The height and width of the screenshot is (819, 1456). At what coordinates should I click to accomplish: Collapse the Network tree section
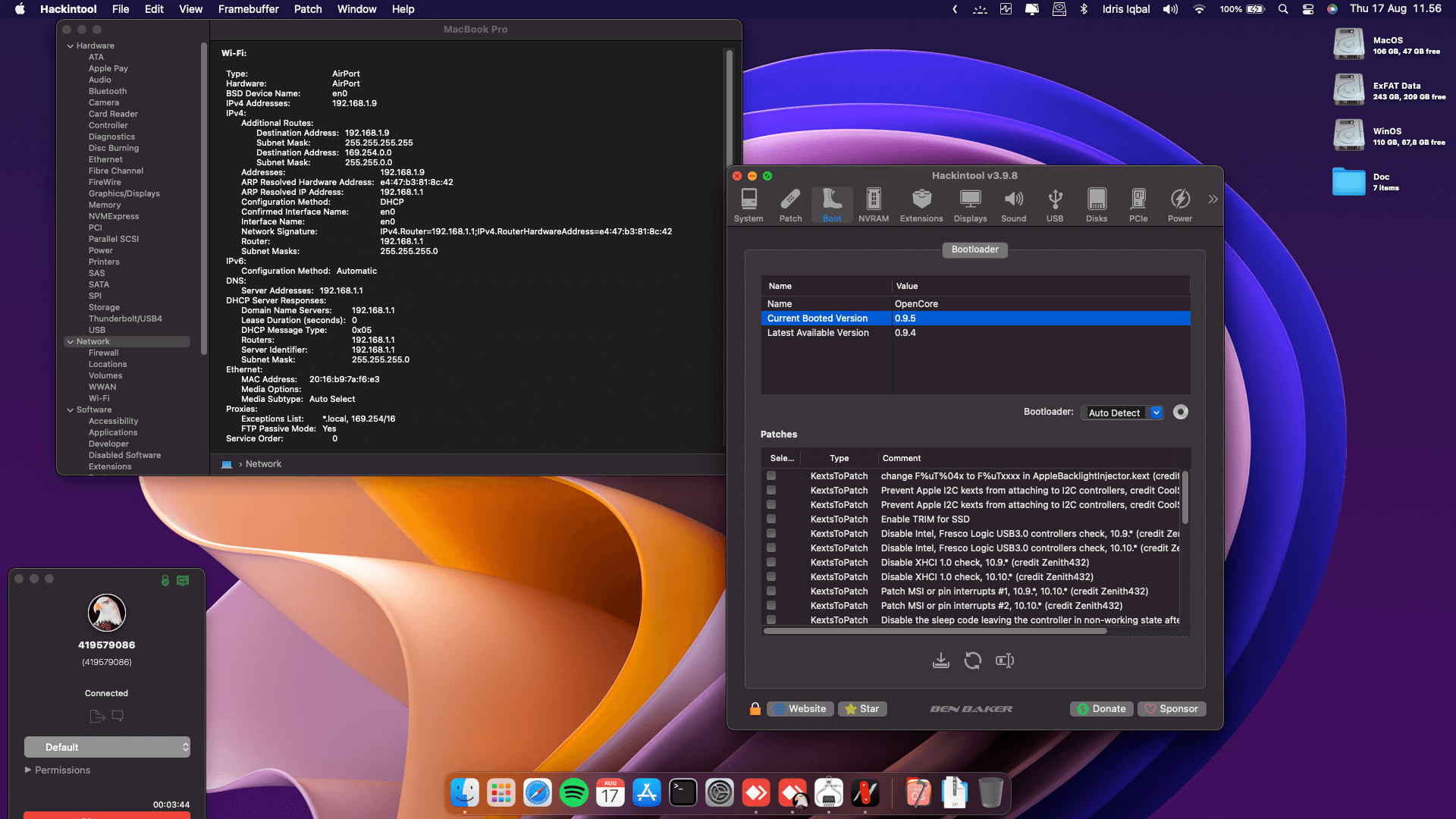pyautogui.click(x=71, y=342)
